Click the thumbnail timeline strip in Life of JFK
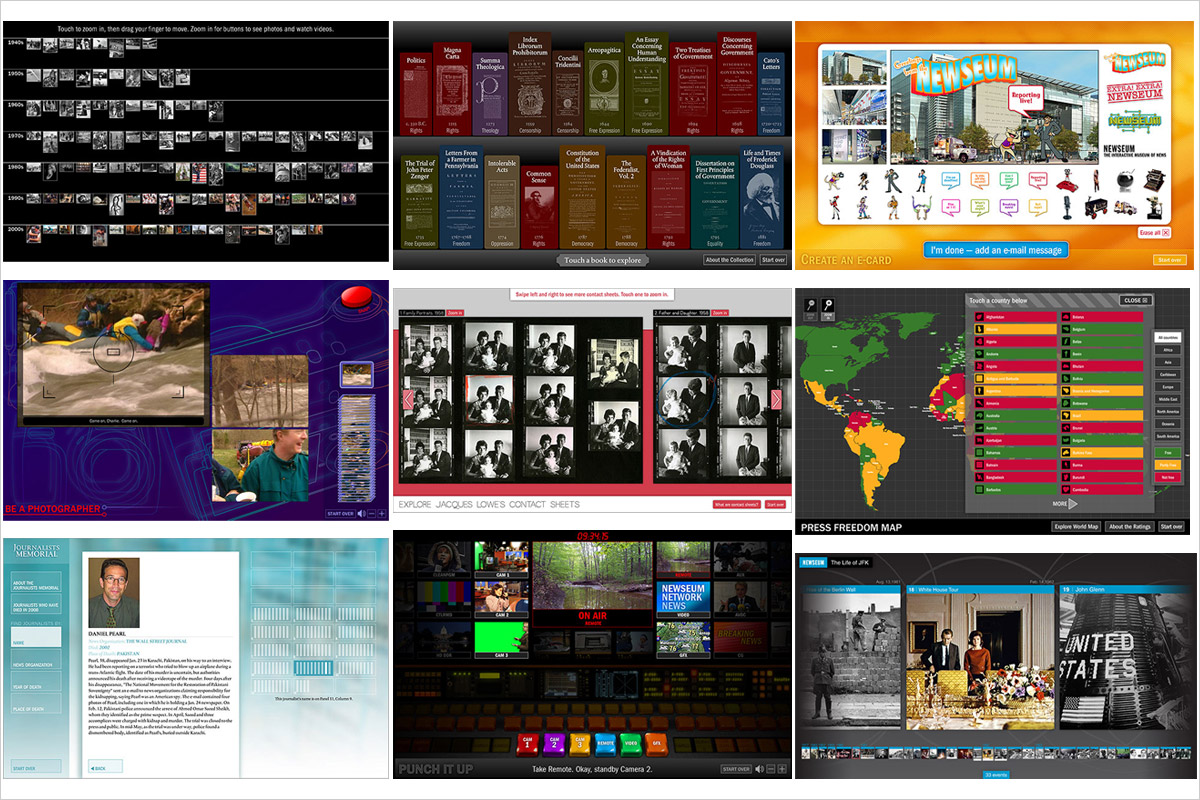Screen dimensions: 1200x800 995,753
